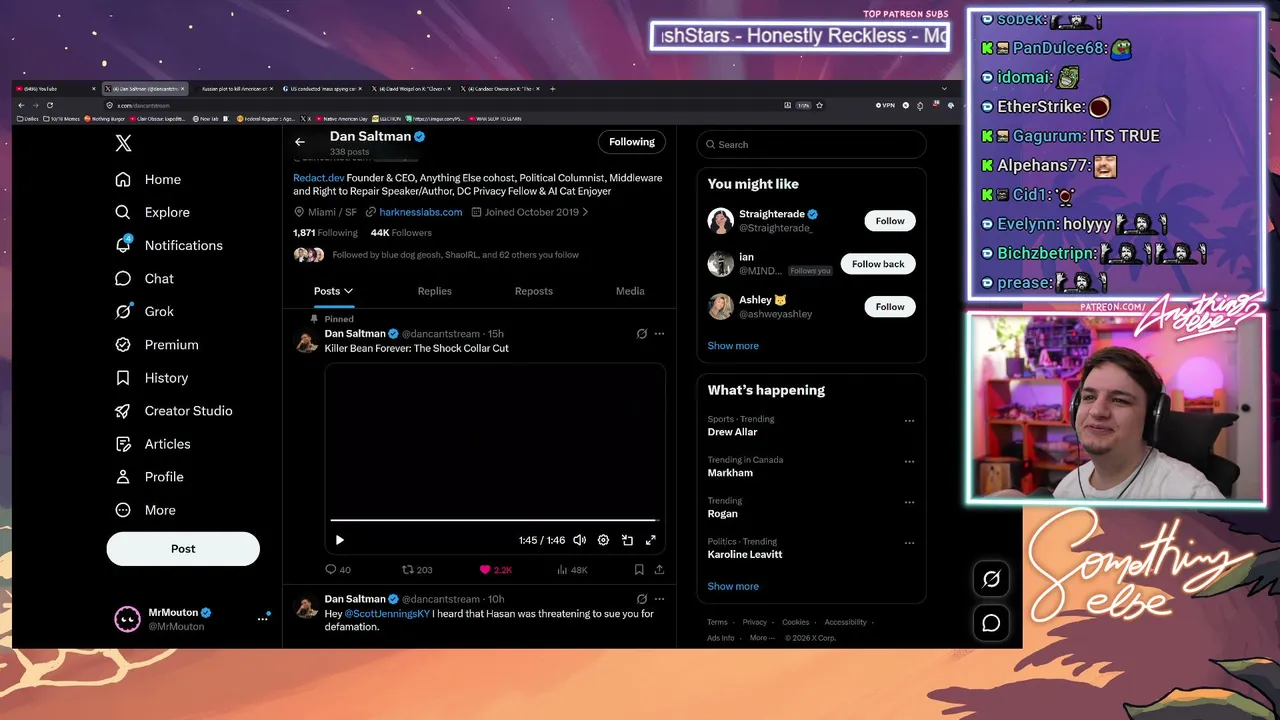
Task: Open the Drew Allar trending topic
Action: [732, 432]
